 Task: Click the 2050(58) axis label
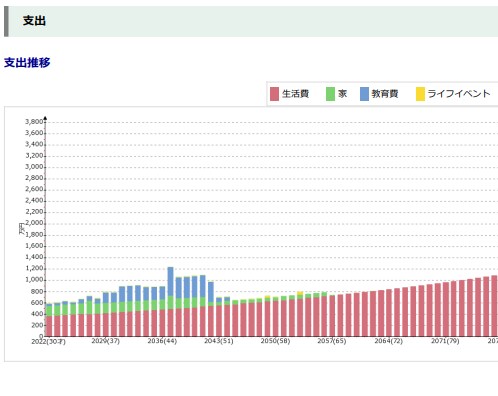[x=275, y=341]
